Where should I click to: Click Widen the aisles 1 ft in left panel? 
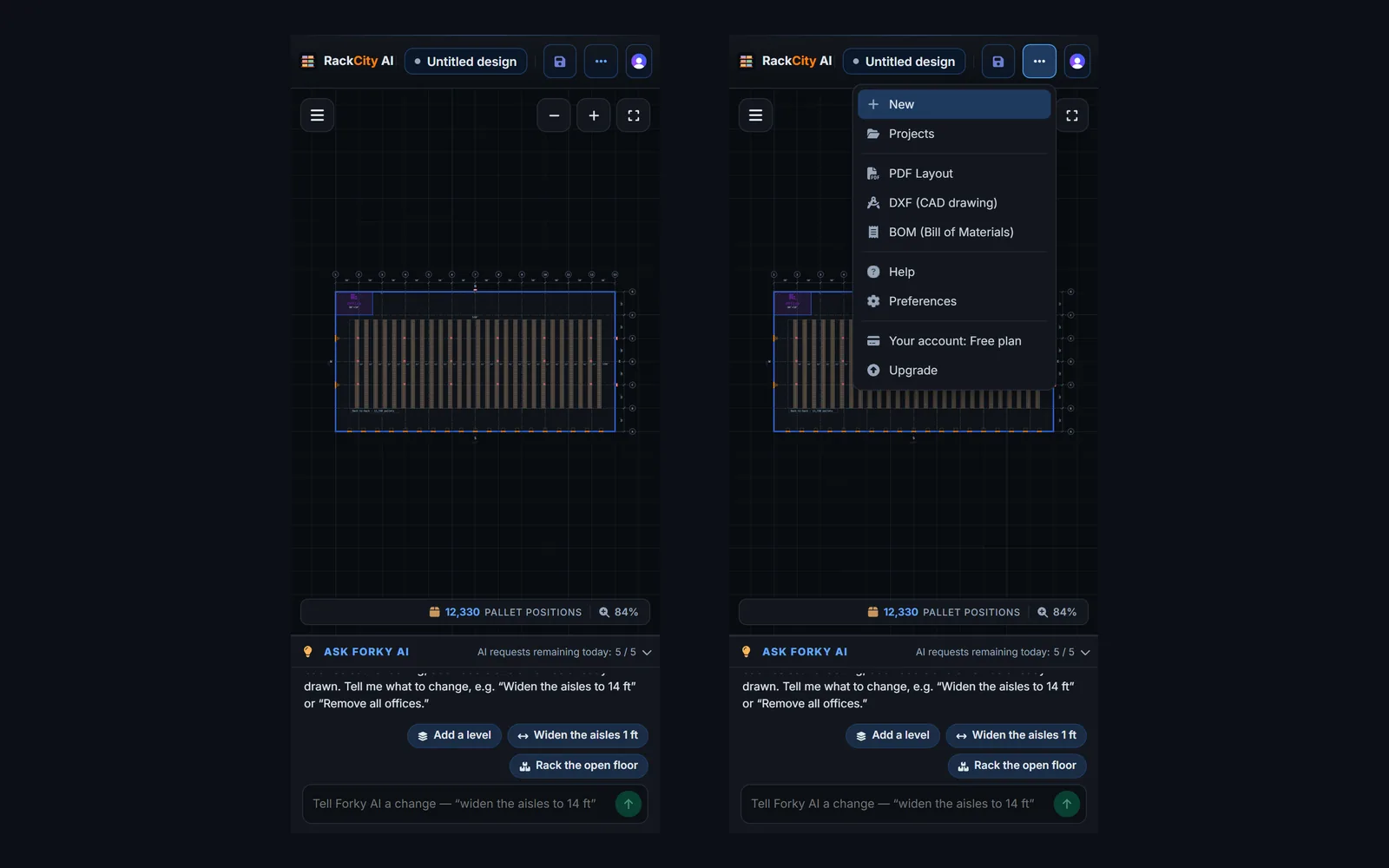coord(578,735)
